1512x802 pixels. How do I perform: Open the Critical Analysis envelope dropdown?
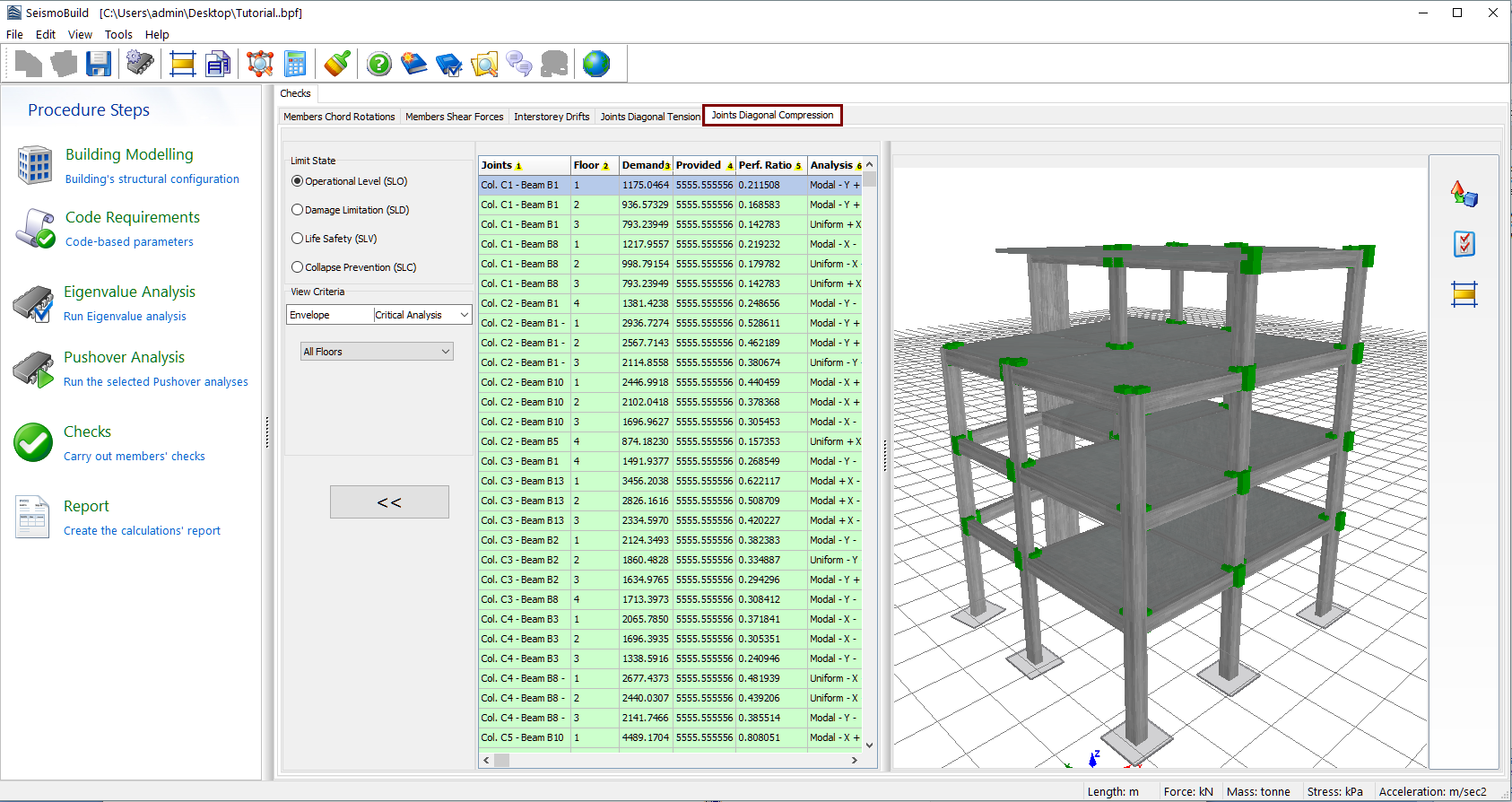464,315
